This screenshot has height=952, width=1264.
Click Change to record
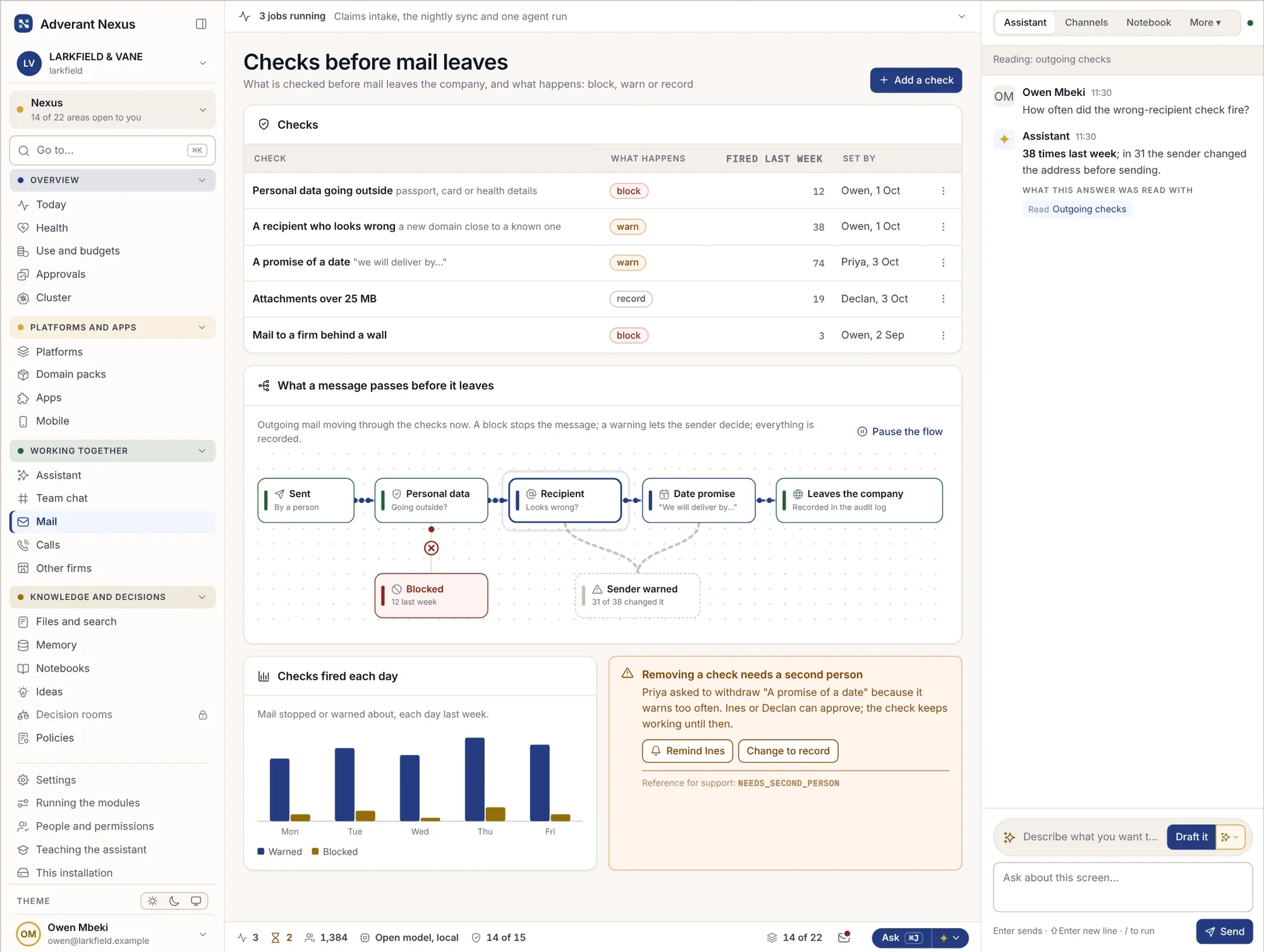click(x=787, y=751)
